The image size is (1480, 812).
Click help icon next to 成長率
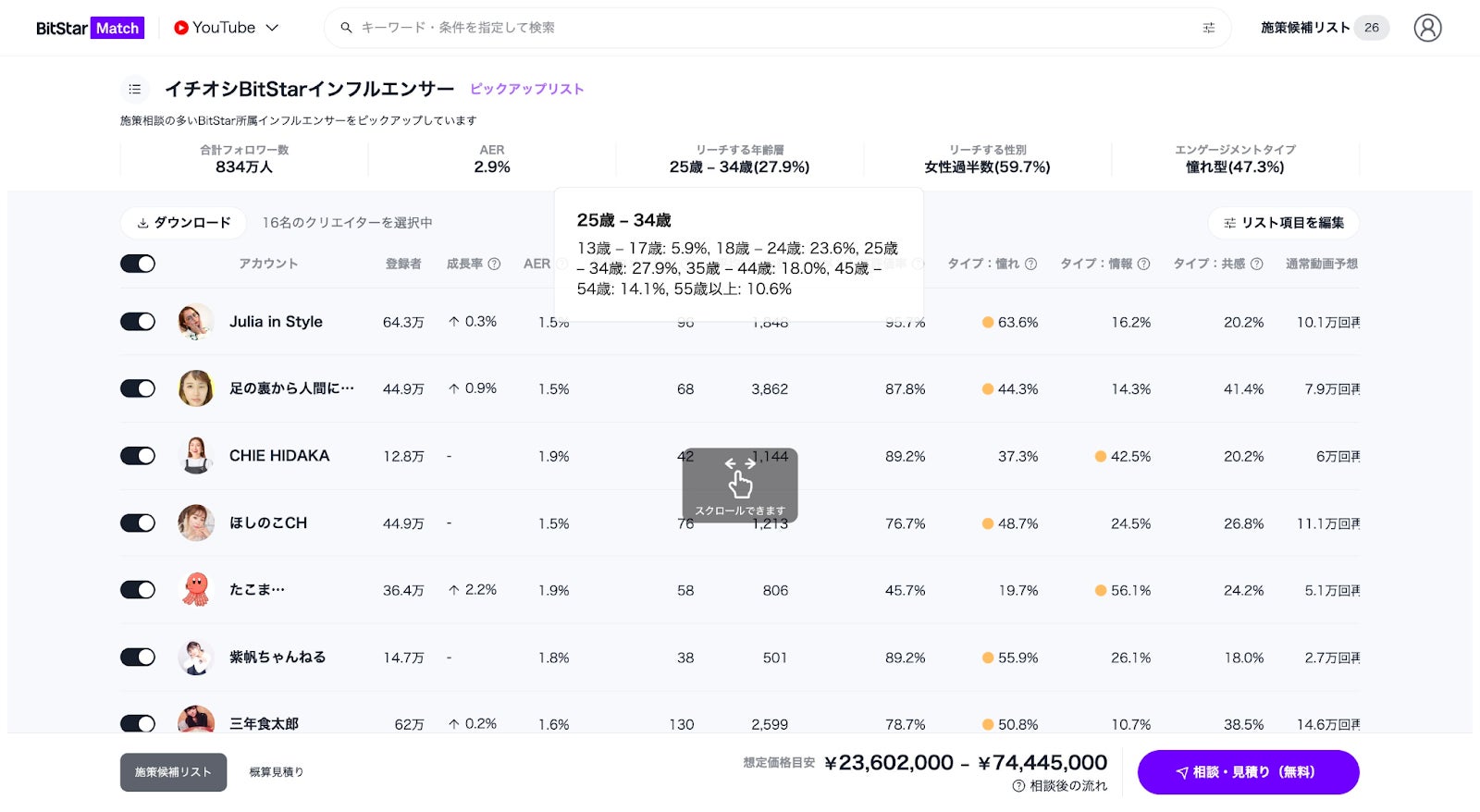pos(494,264)
